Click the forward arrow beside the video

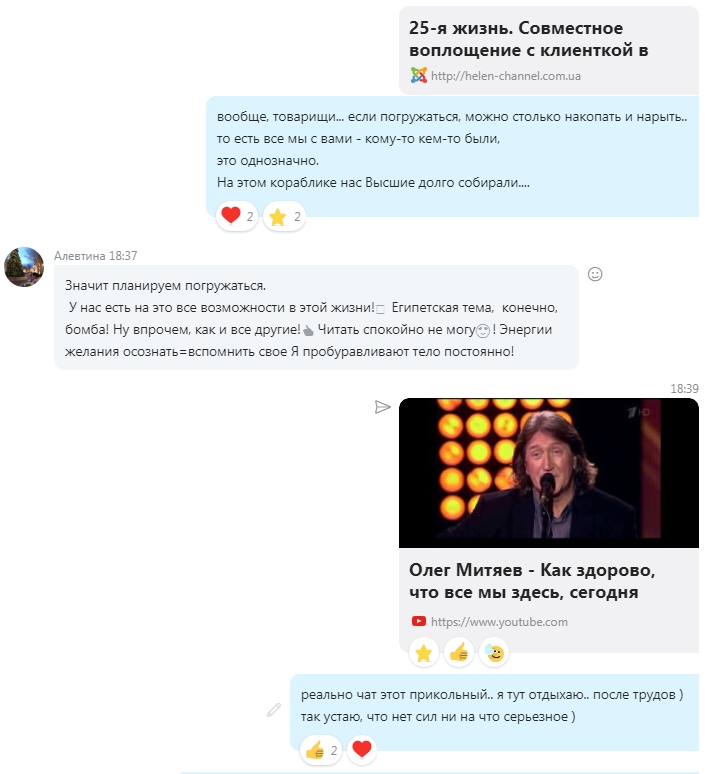383,407
